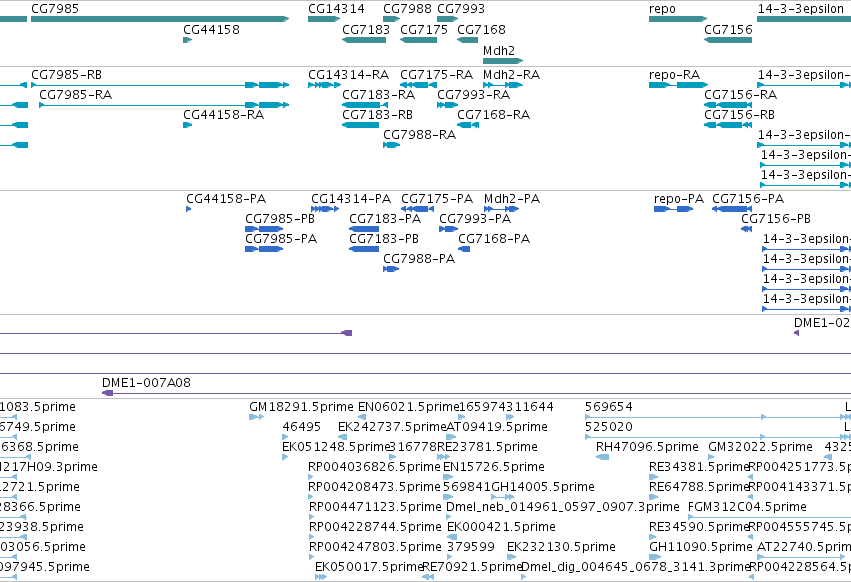This screenshot has width=851, height=582.
Task: Select protein CG7993-PA
Action: tap(448, 229)
